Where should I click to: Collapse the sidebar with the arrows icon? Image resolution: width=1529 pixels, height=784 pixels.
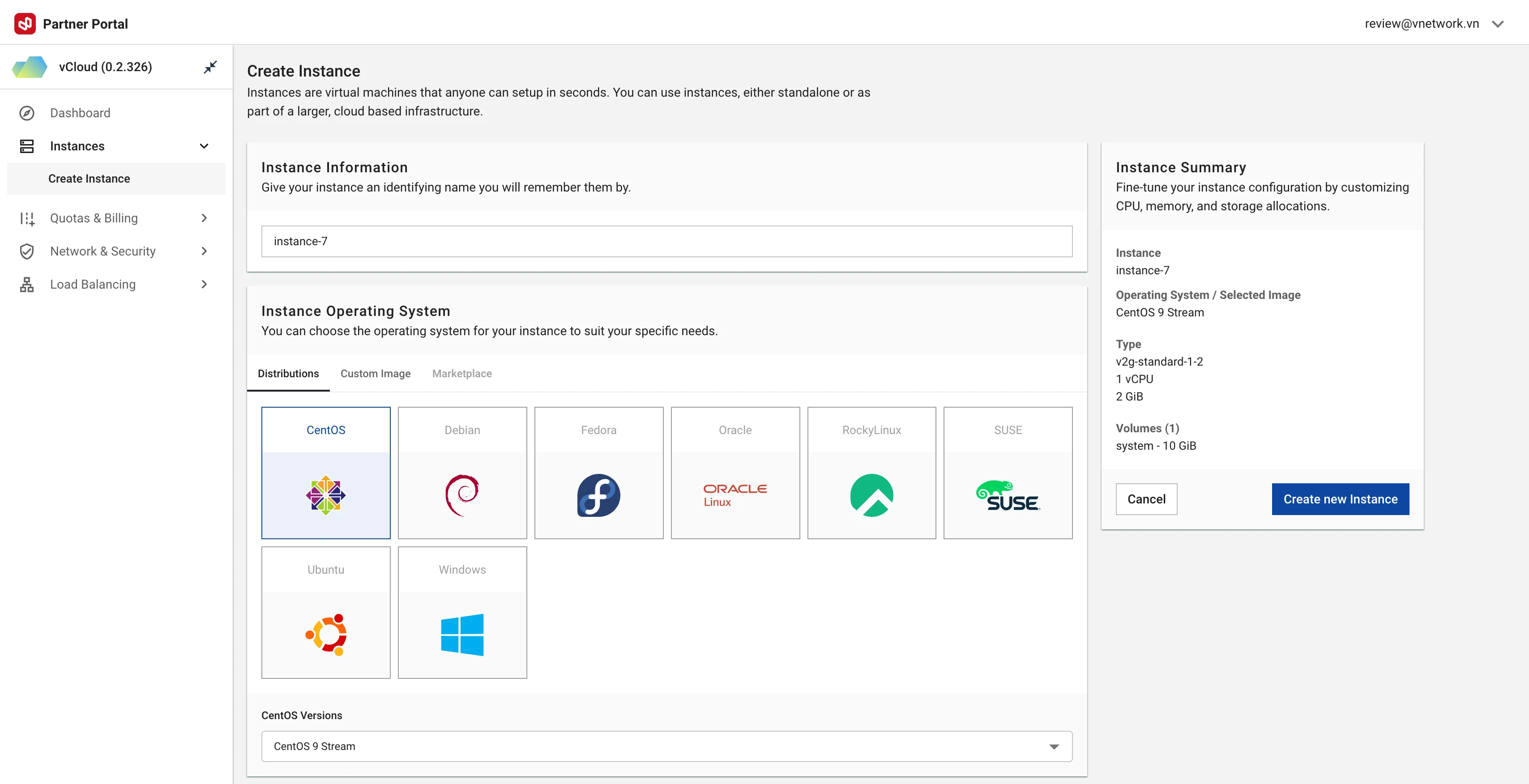(210, 67)
